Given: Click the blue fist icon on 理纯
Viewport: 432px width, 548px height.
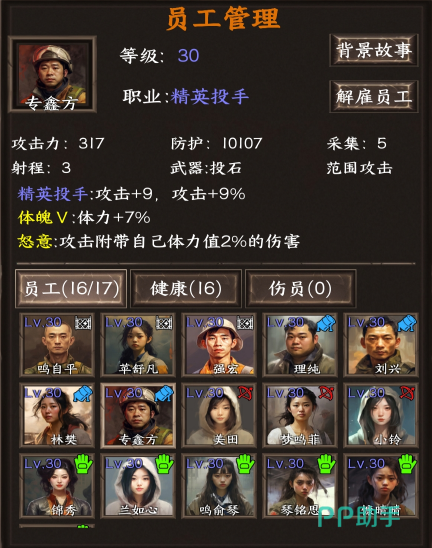Looking at the screenshot, I should [326, 323].
